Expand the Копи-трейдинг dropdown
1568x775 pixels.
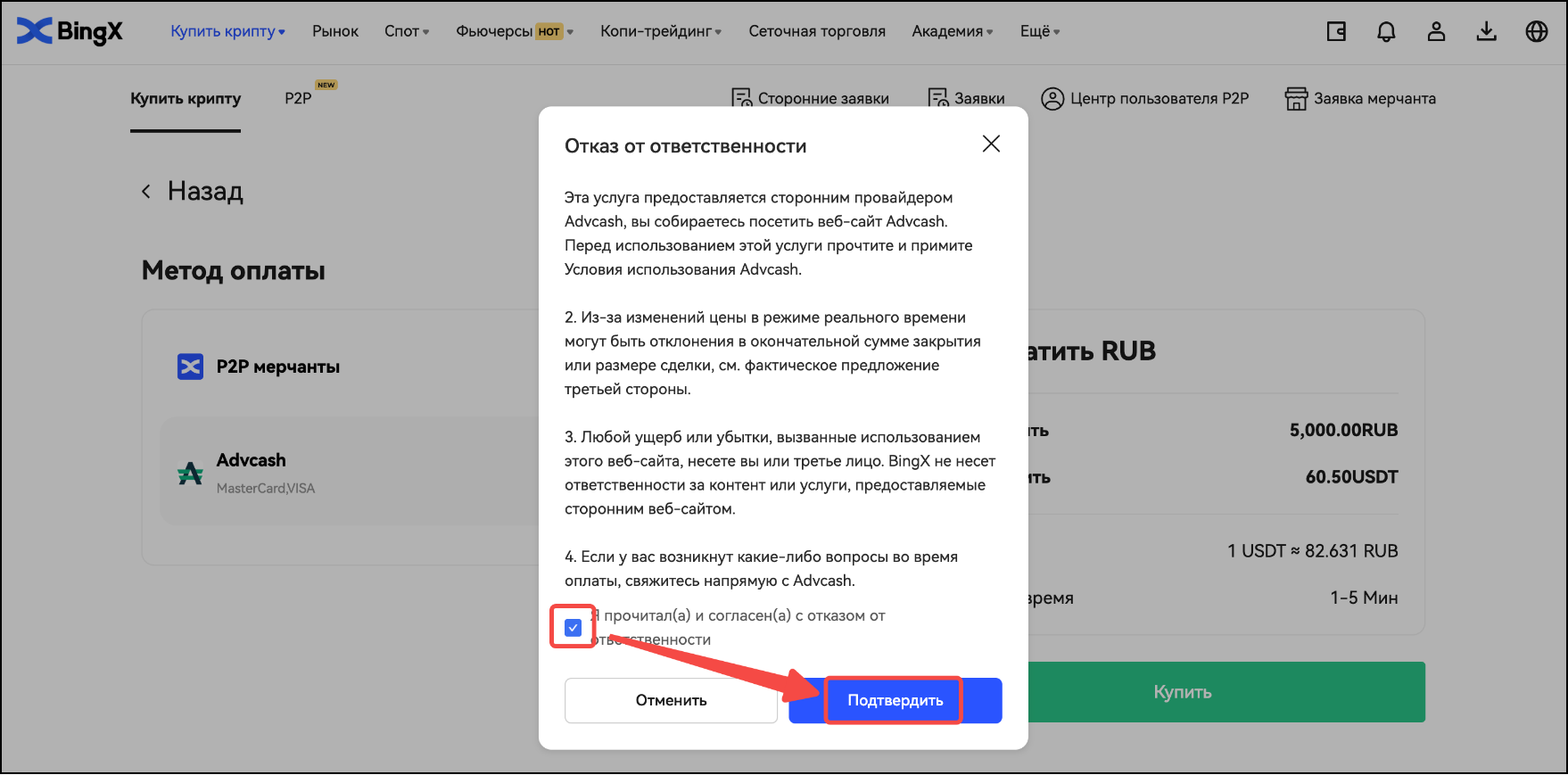coord(661,31)
